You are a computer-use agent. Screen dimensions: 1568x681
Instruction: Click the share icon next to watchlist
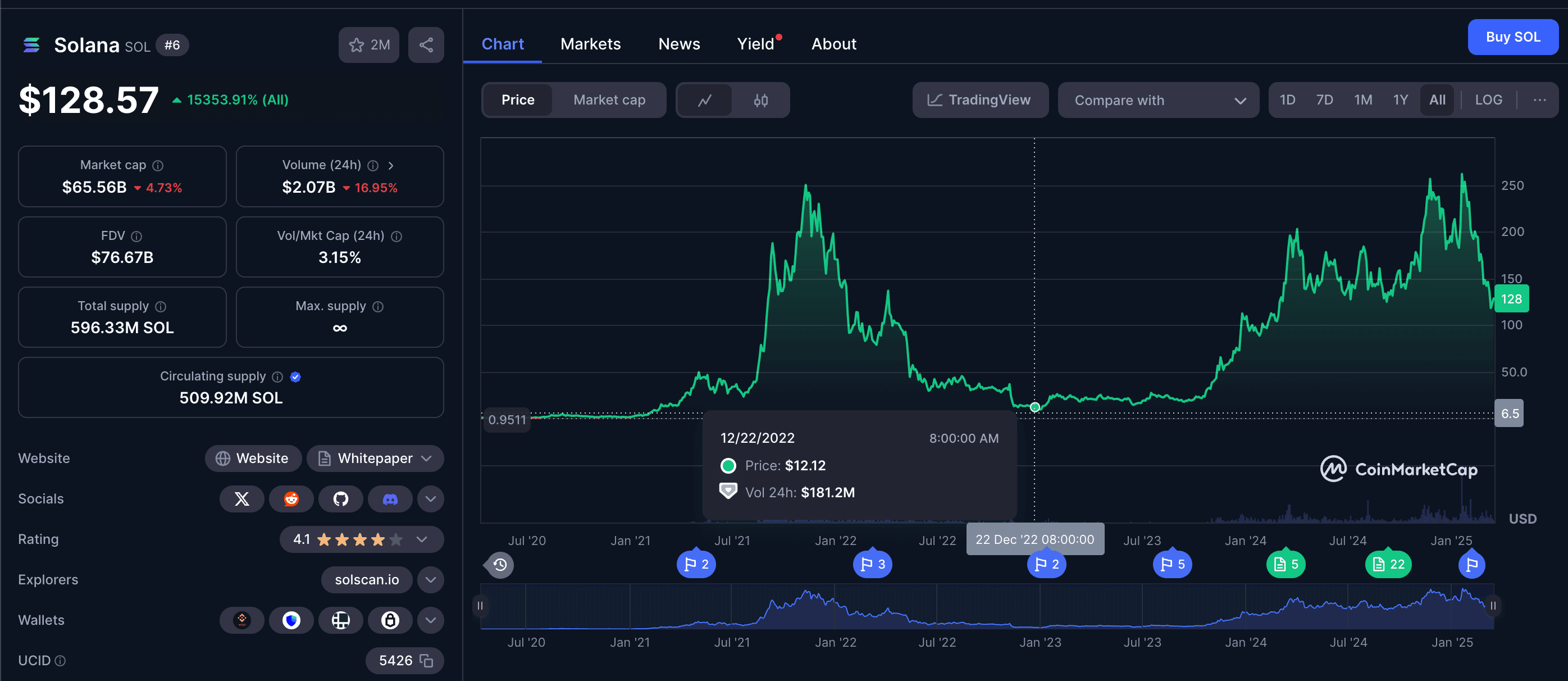click(426, 45)
